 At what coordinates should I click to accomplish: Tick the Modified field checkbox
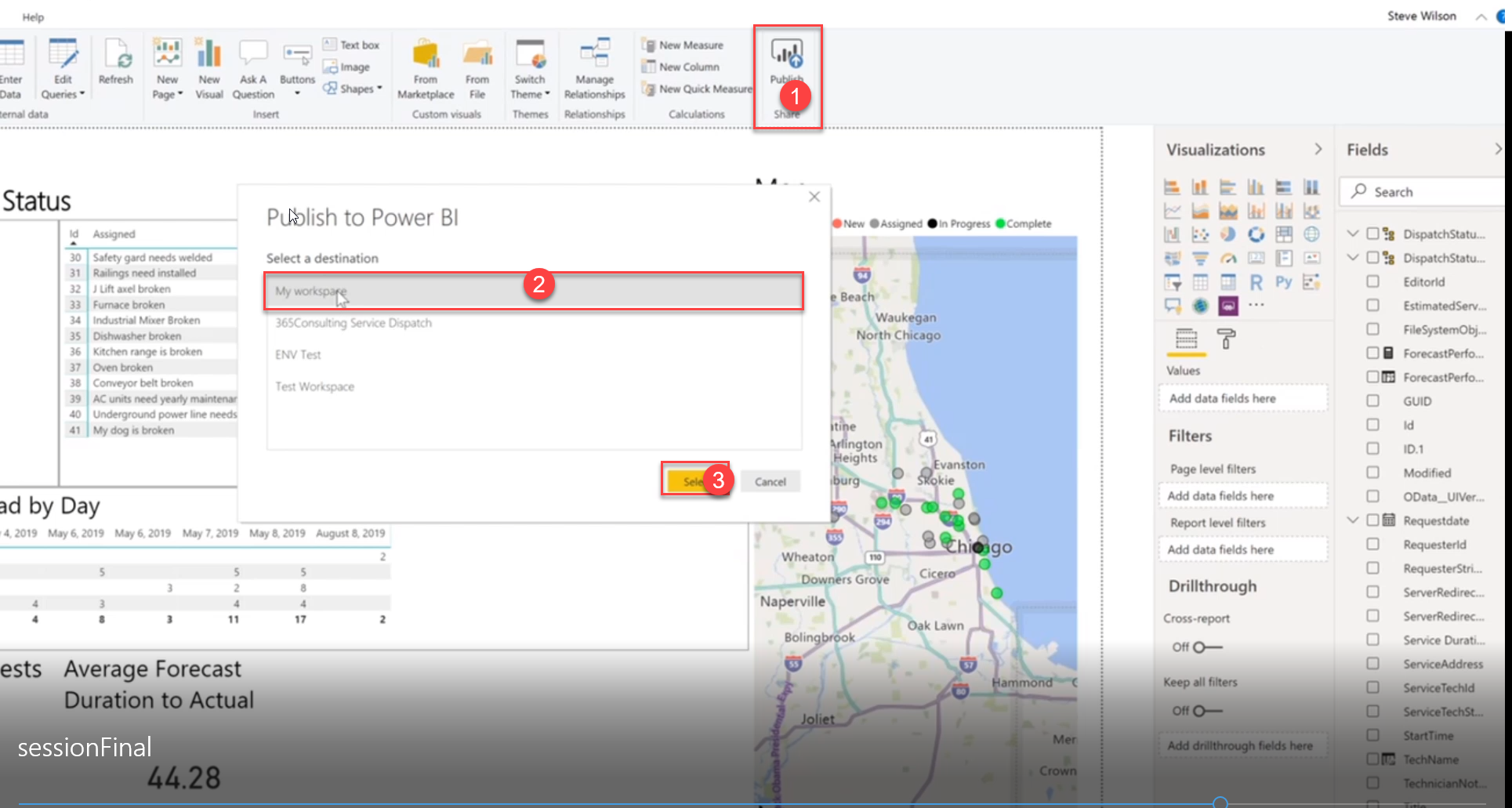point(1372,473)
